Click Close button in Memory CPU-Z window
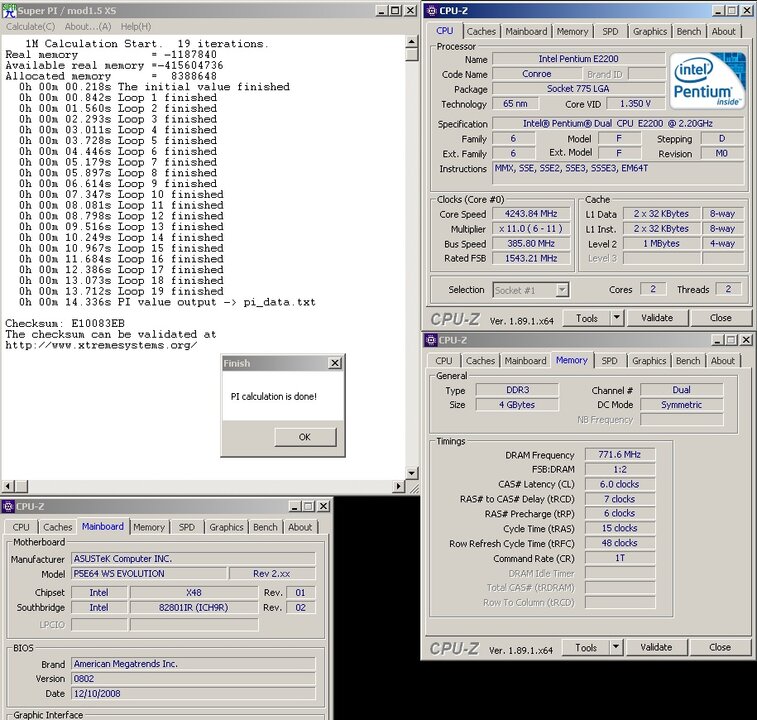The height and width of the screenshot is (720, 757). (x=720, y=648)
